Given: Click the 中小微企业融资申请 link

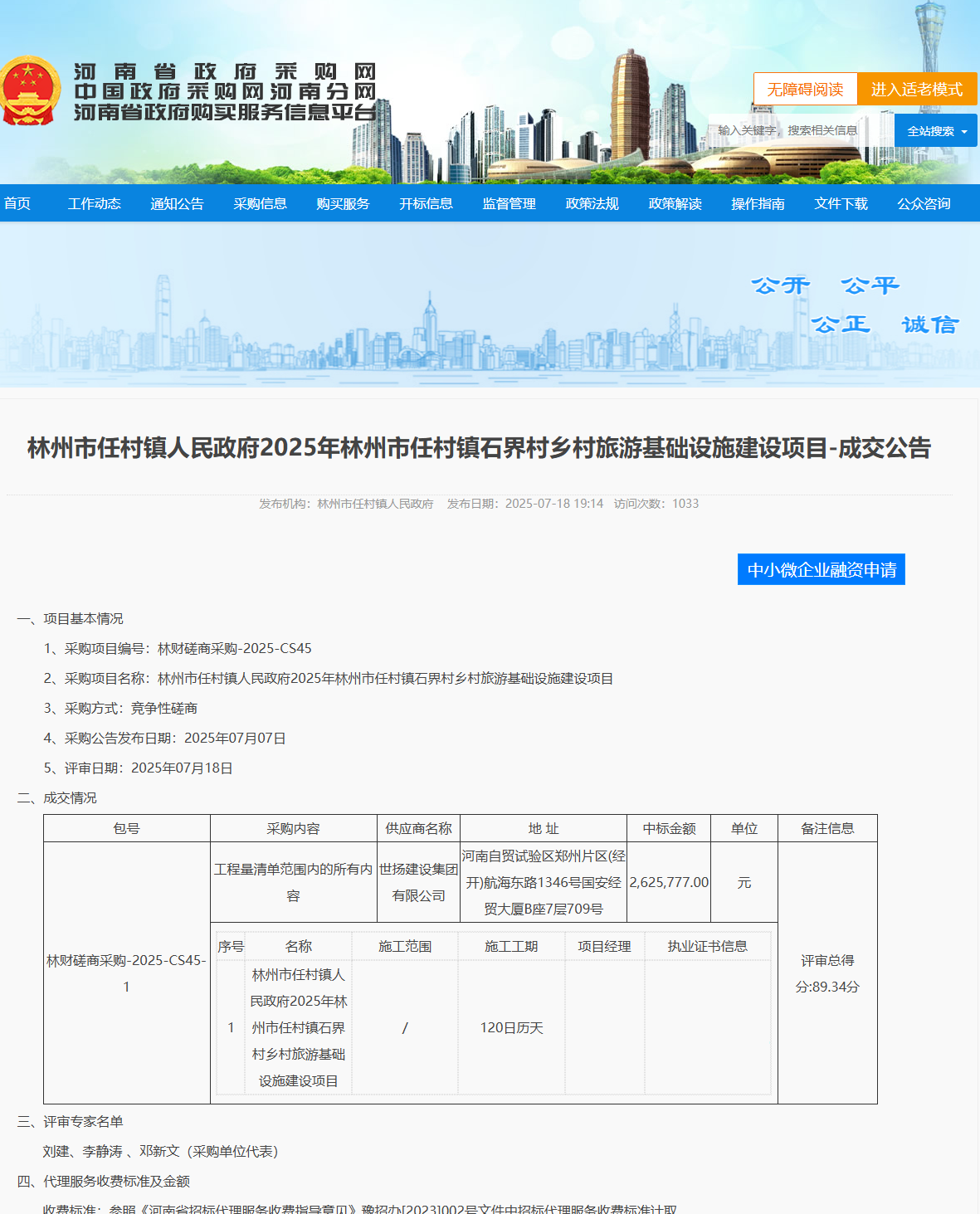Looking at the screenshot, I should (821, 569).
